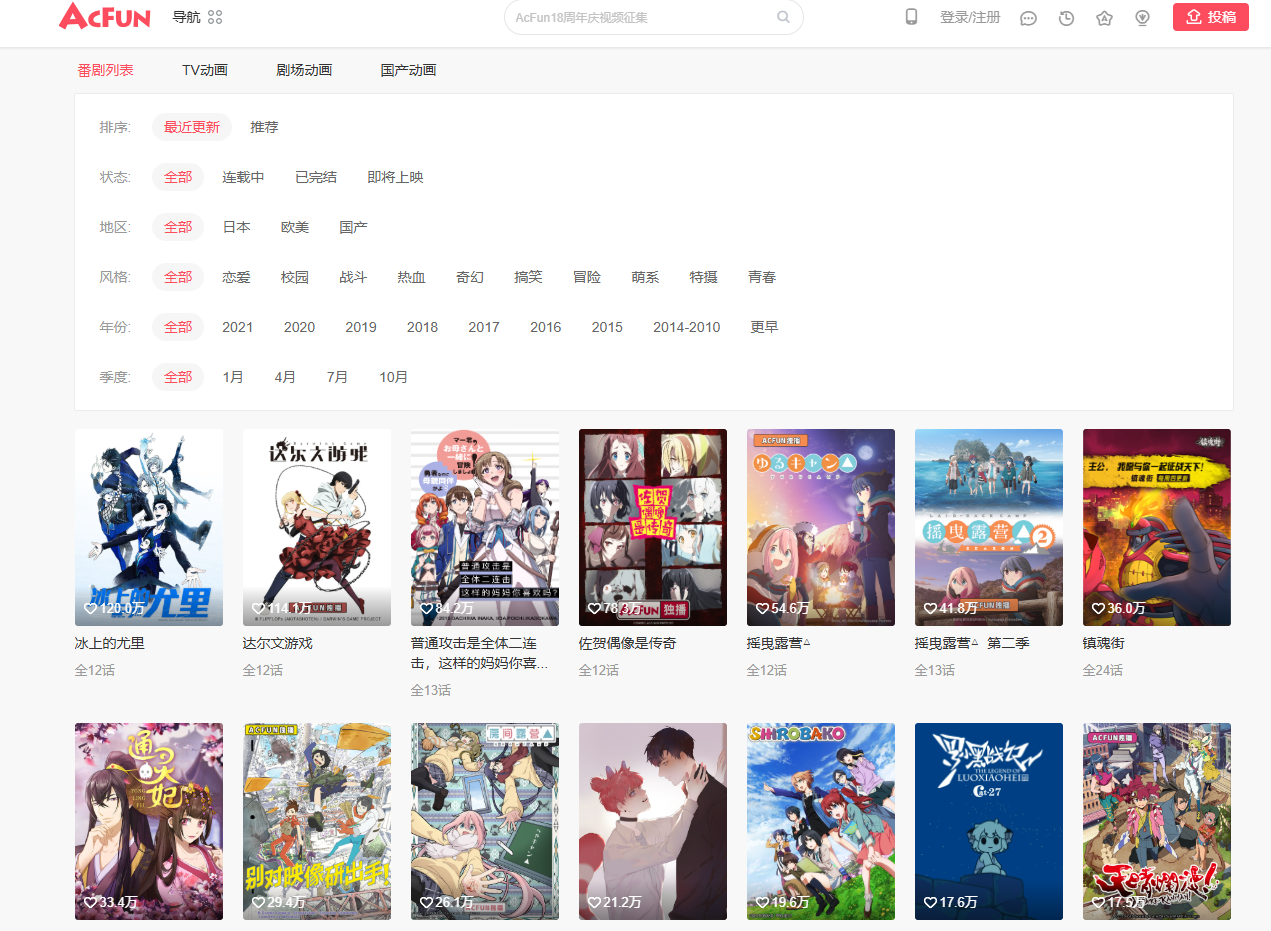Click the download client icon
The image size is (1271, 931).
tap(1143, 18)
